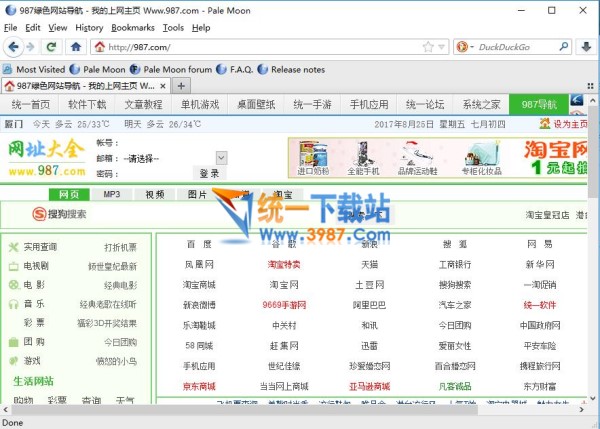Open the tab groups icon

(x=590, y=86)
